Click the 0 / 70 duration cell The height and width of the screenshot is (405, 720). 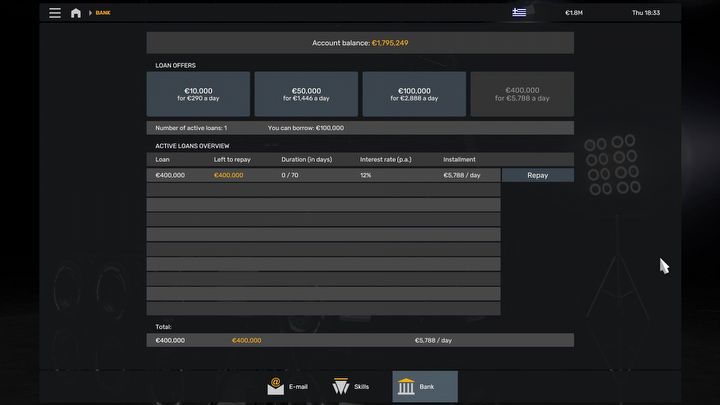(290, 175)
